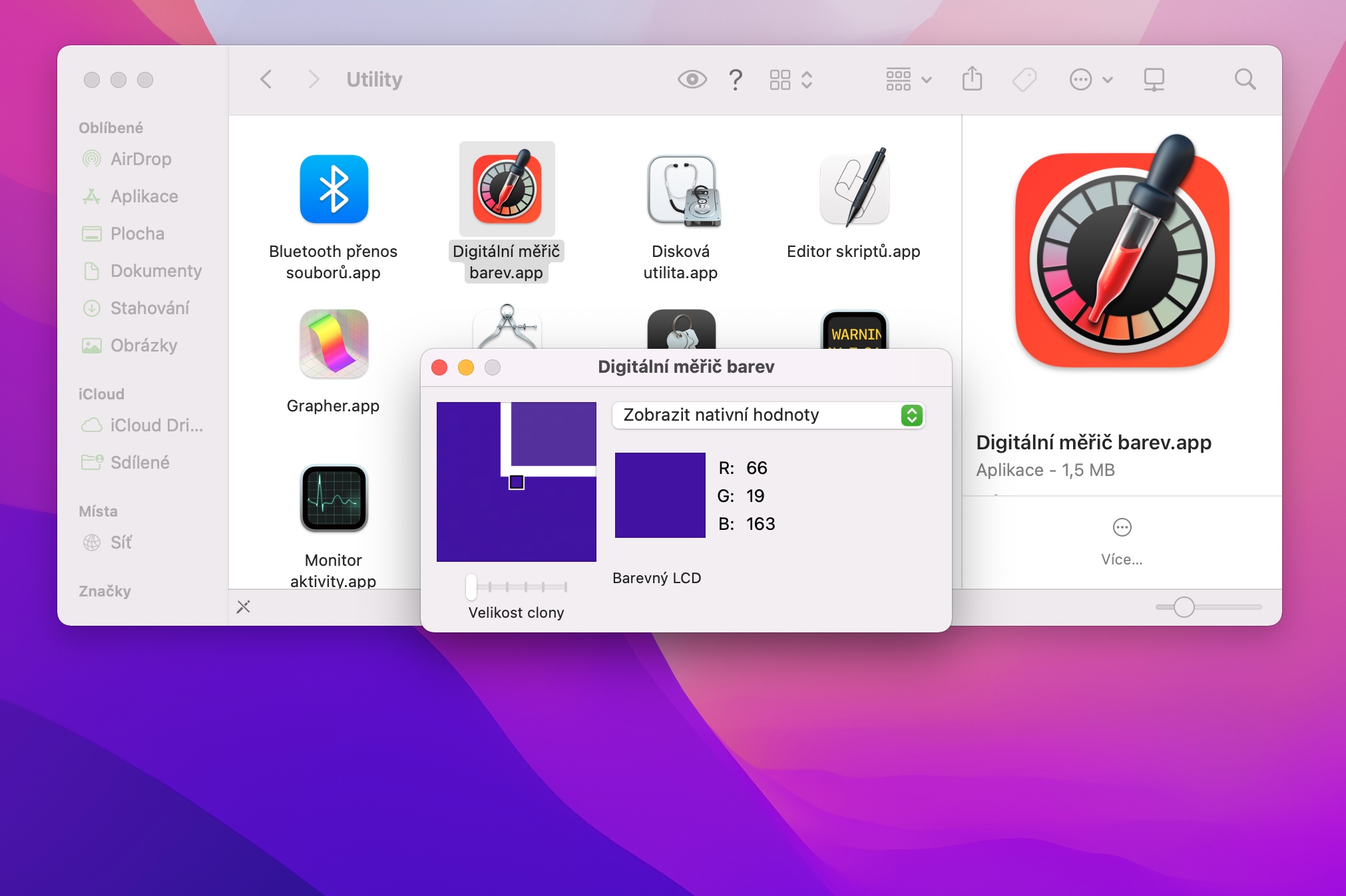1346x896 pixels.
Task: Toggle Quick Look eye icon
Action: (692, 79)
